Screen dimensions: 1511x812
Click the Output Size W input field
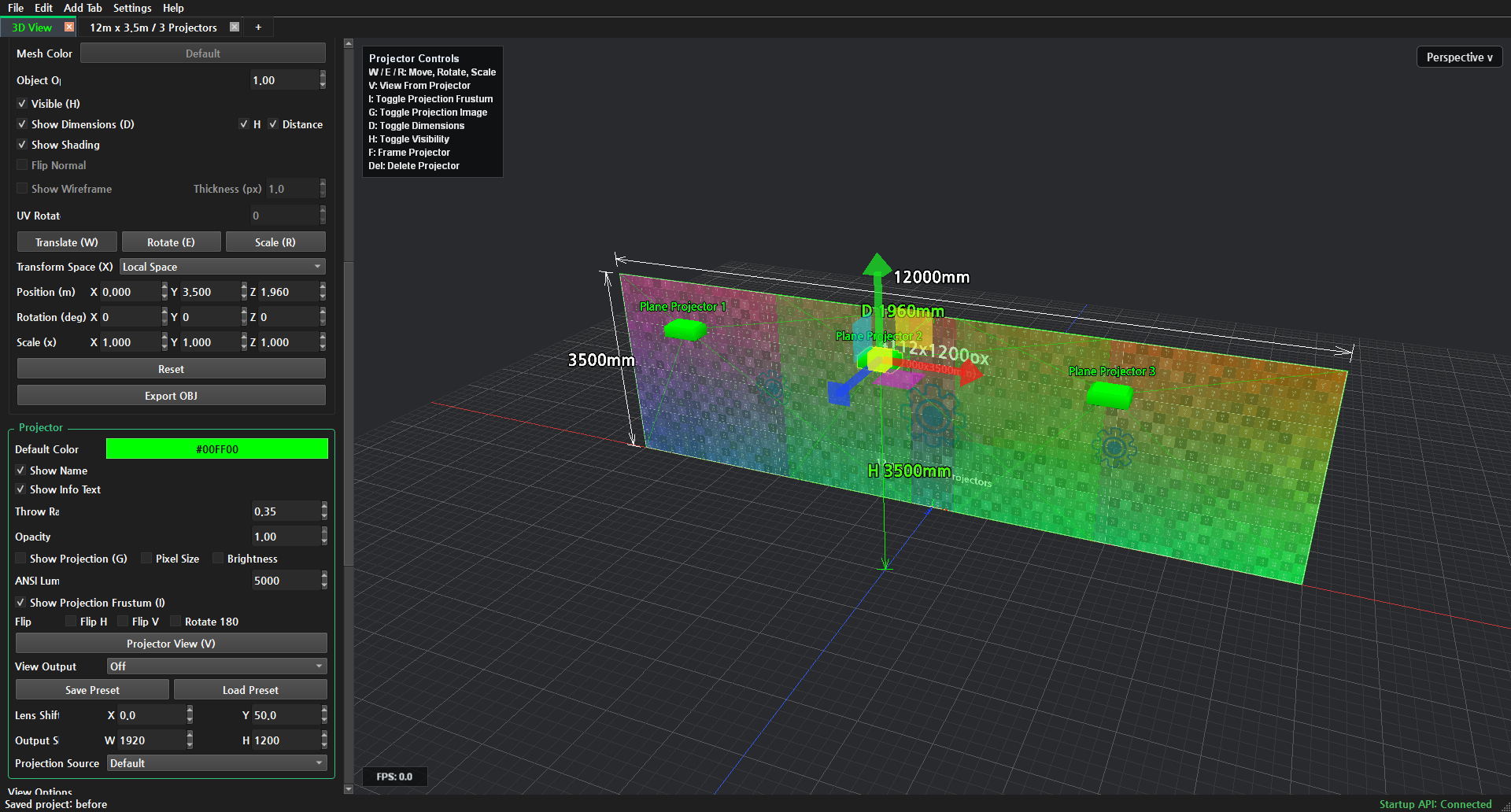tap(151, 740)
